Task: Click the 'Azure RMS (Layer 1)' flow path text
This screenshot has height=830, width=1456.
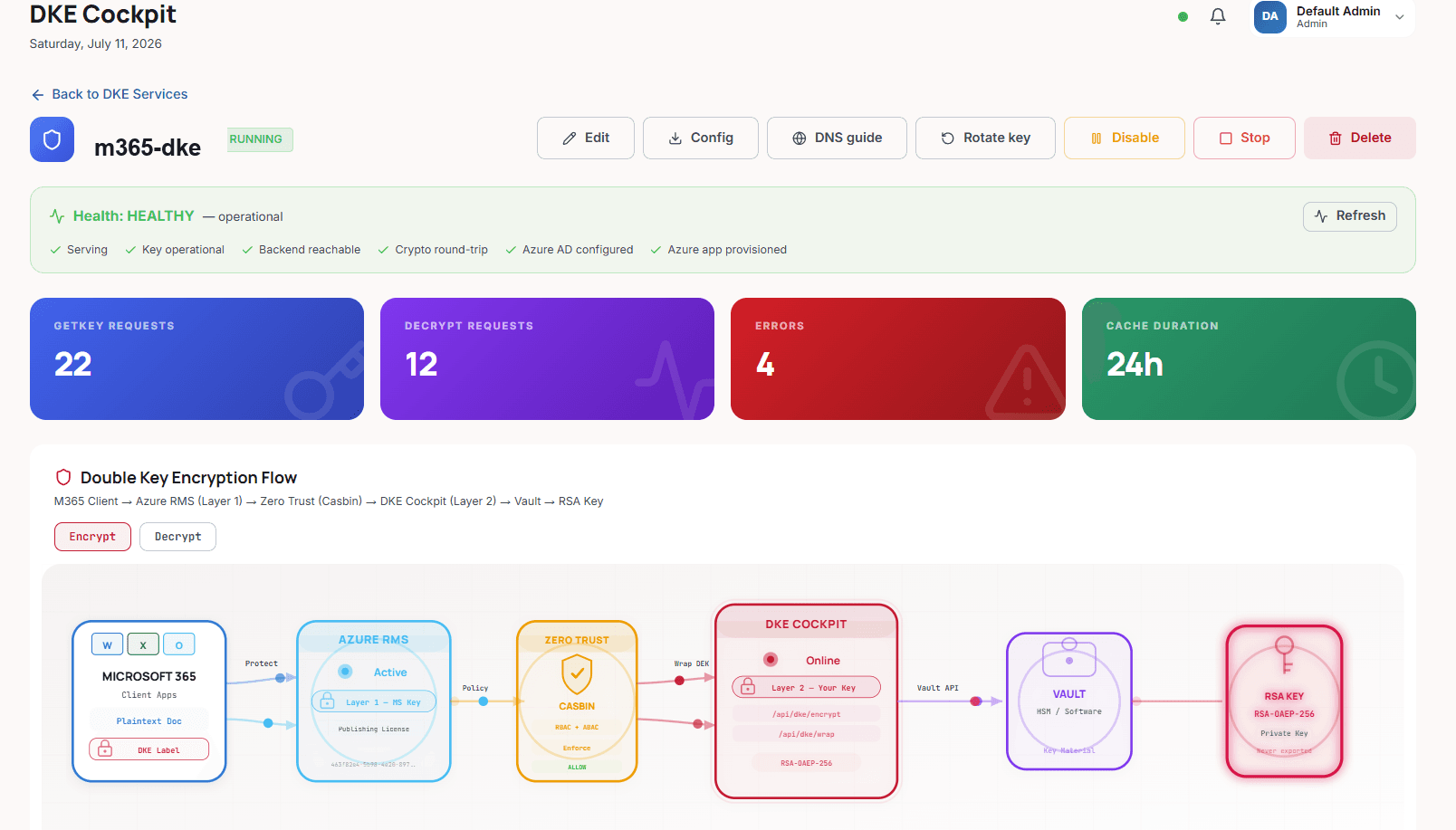Action: click(189, 501)
